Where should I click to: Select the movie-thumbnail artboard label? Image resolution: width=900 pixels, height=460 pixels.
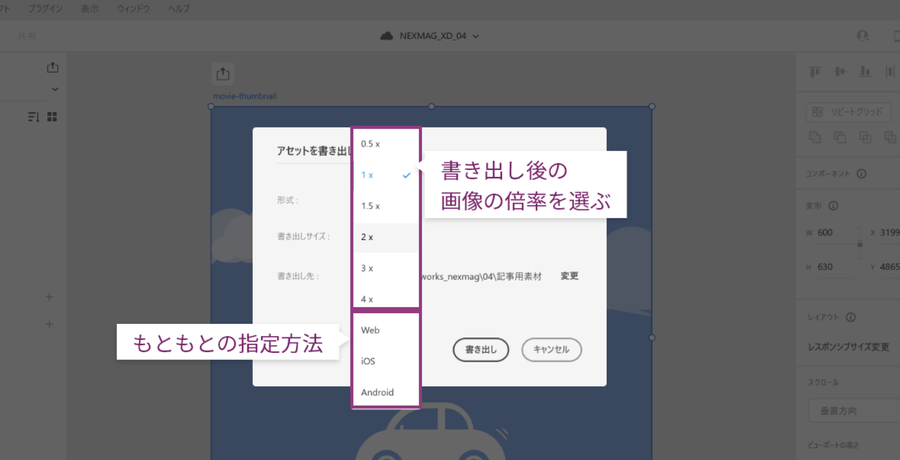245,96
